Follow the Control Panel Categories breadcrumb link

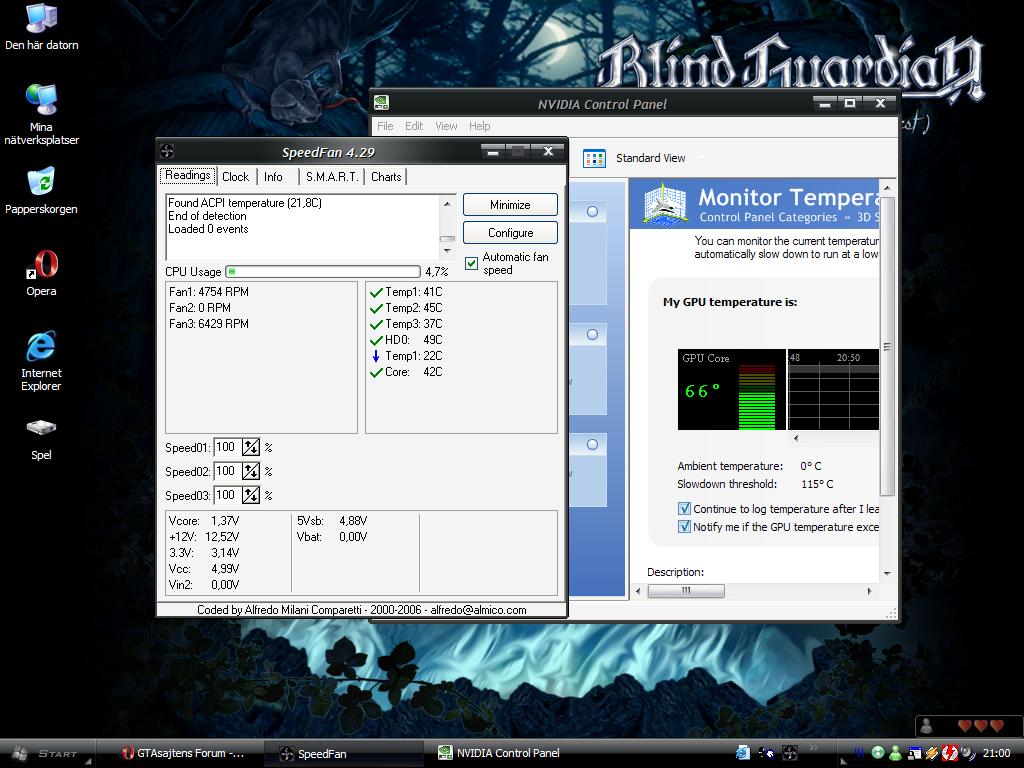[x=768, y=217]
